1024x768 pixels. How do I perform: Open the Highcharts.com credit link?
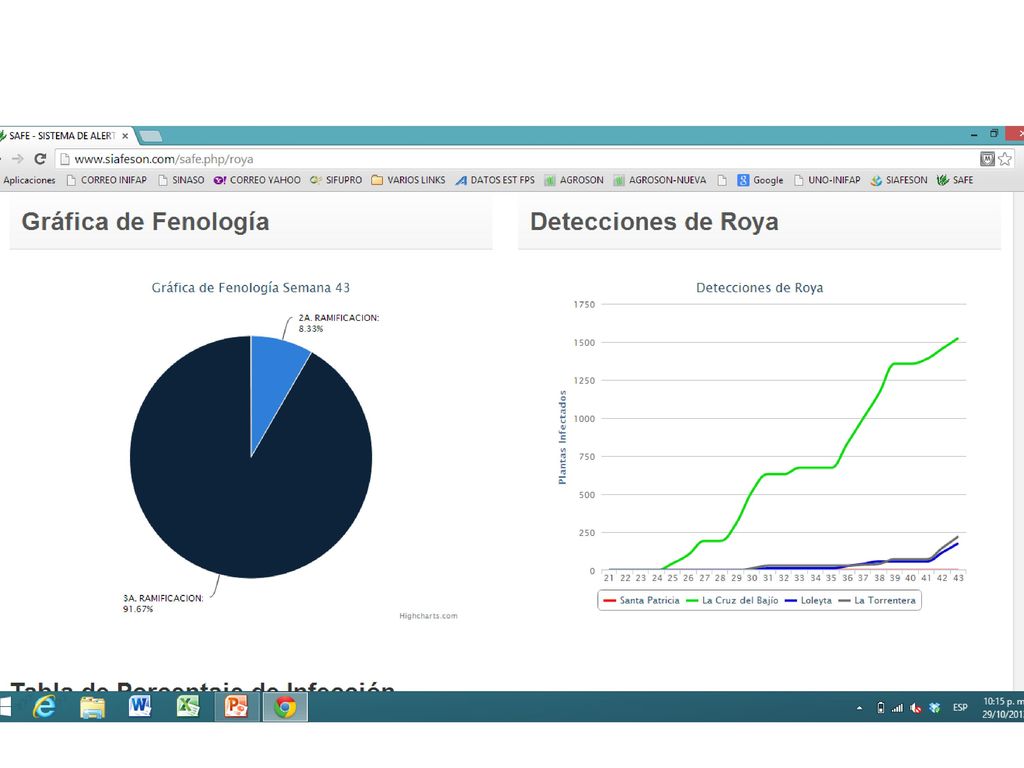pyautogui.click(x=428, y=616)
